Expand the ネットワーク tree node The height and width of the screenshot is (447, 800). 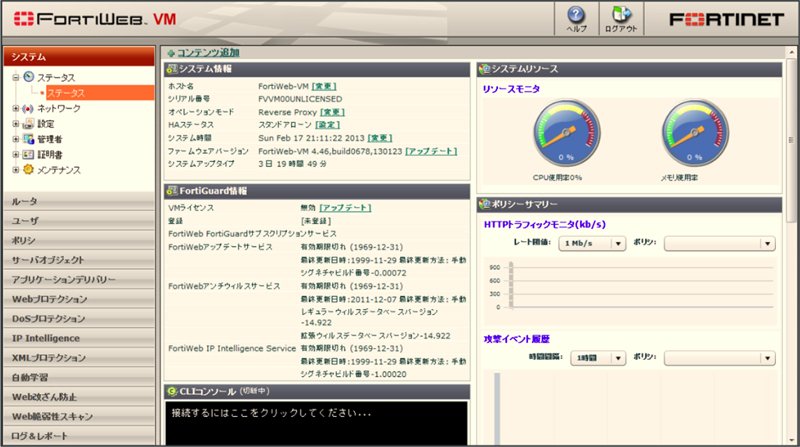point(16,109)
